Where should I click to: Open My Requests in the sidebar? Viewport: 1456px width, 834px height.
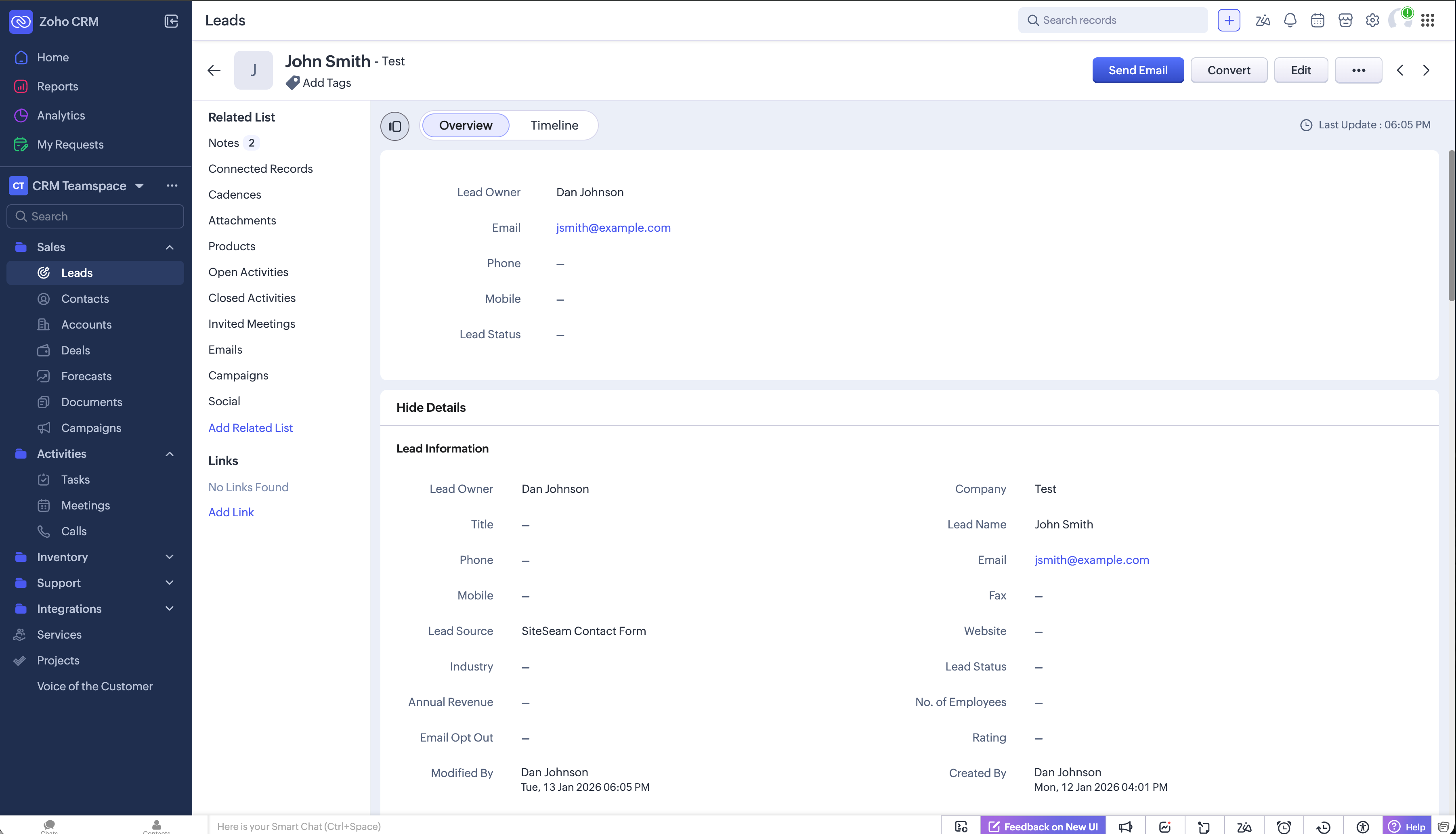point(70,145)
